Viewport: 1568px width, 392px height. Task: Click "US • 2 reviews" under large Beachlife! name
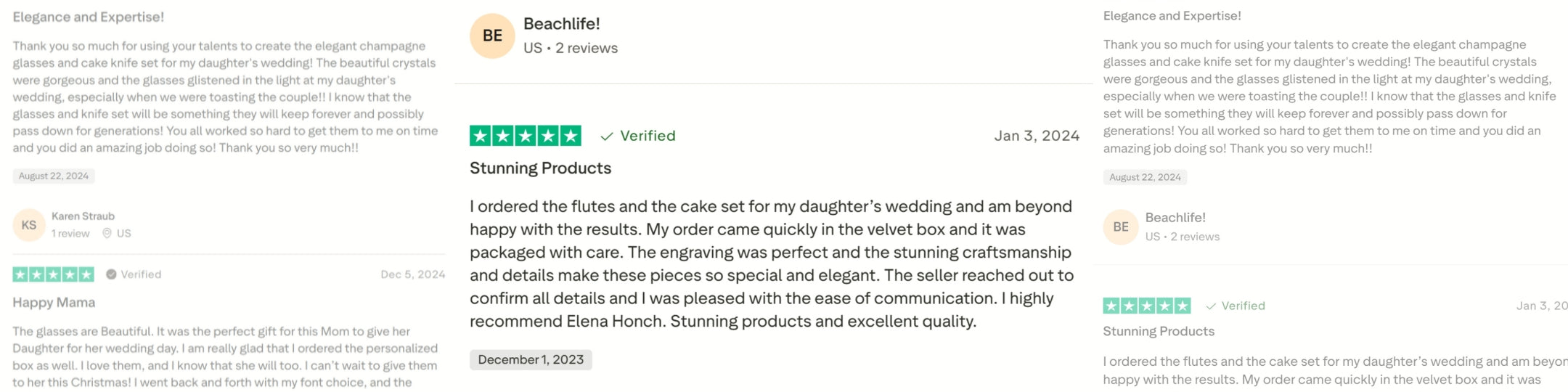click(570, 48)
